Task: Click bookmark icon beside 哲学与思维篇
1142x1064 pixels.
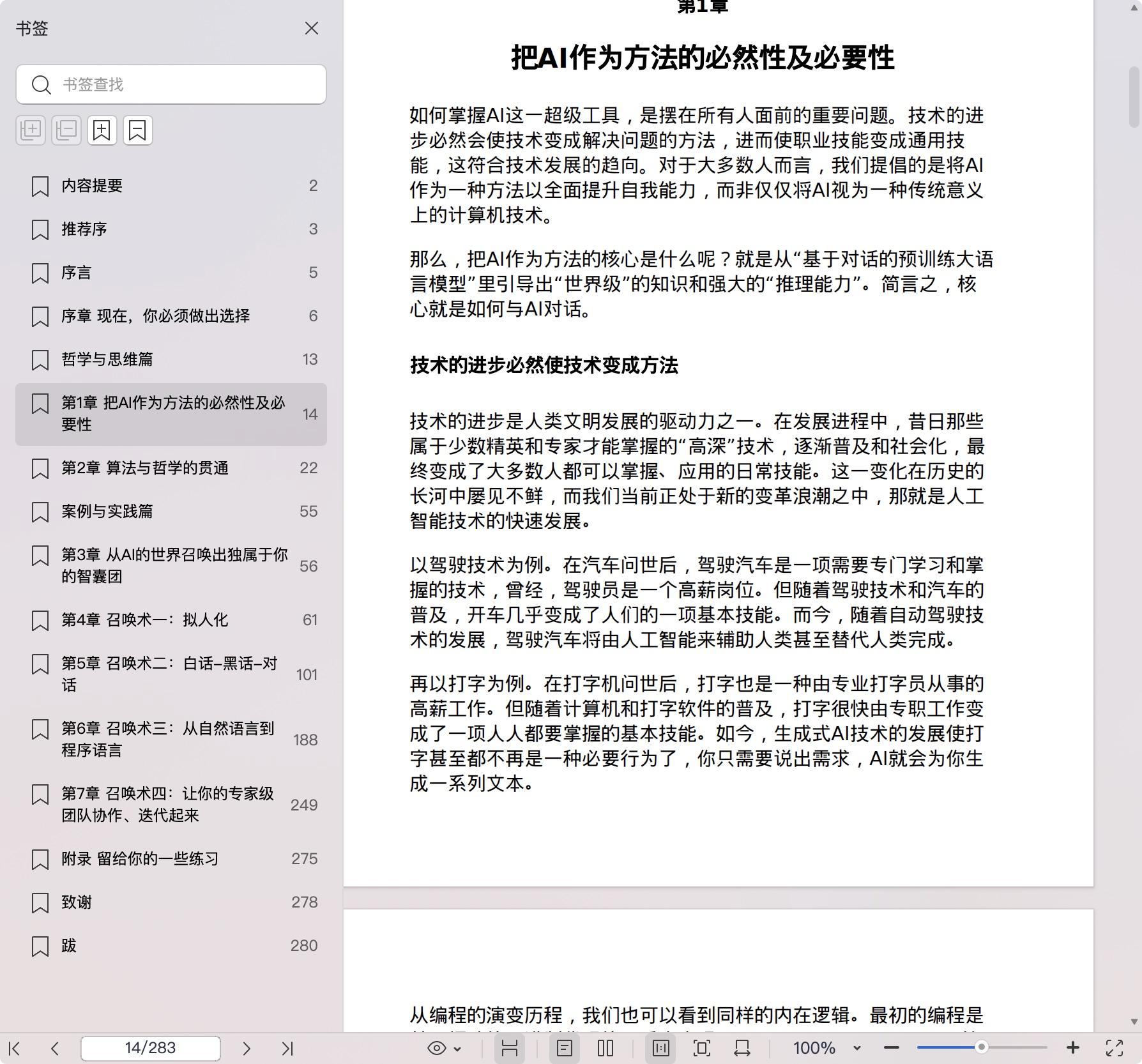Action: point(40,360)
